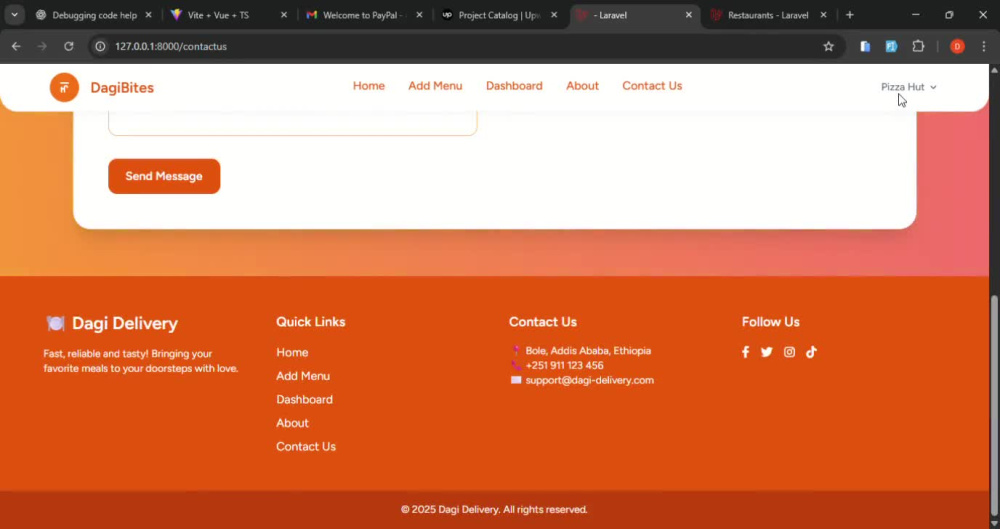Follow the Add Menu link in Quick Links
Screen dimensions: 1000x529
pos(303,376)
